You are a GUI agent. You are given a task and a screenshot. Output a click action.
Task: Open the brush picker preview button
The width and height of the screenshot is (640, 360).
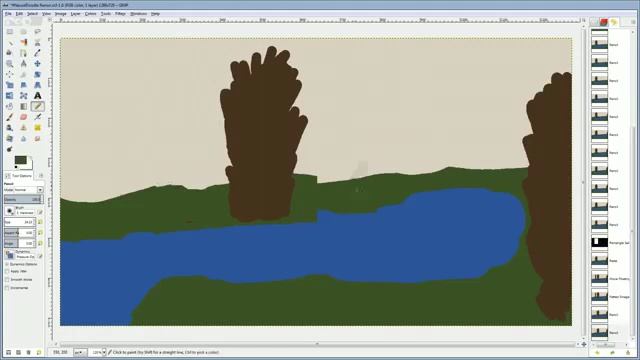point(9,211)
